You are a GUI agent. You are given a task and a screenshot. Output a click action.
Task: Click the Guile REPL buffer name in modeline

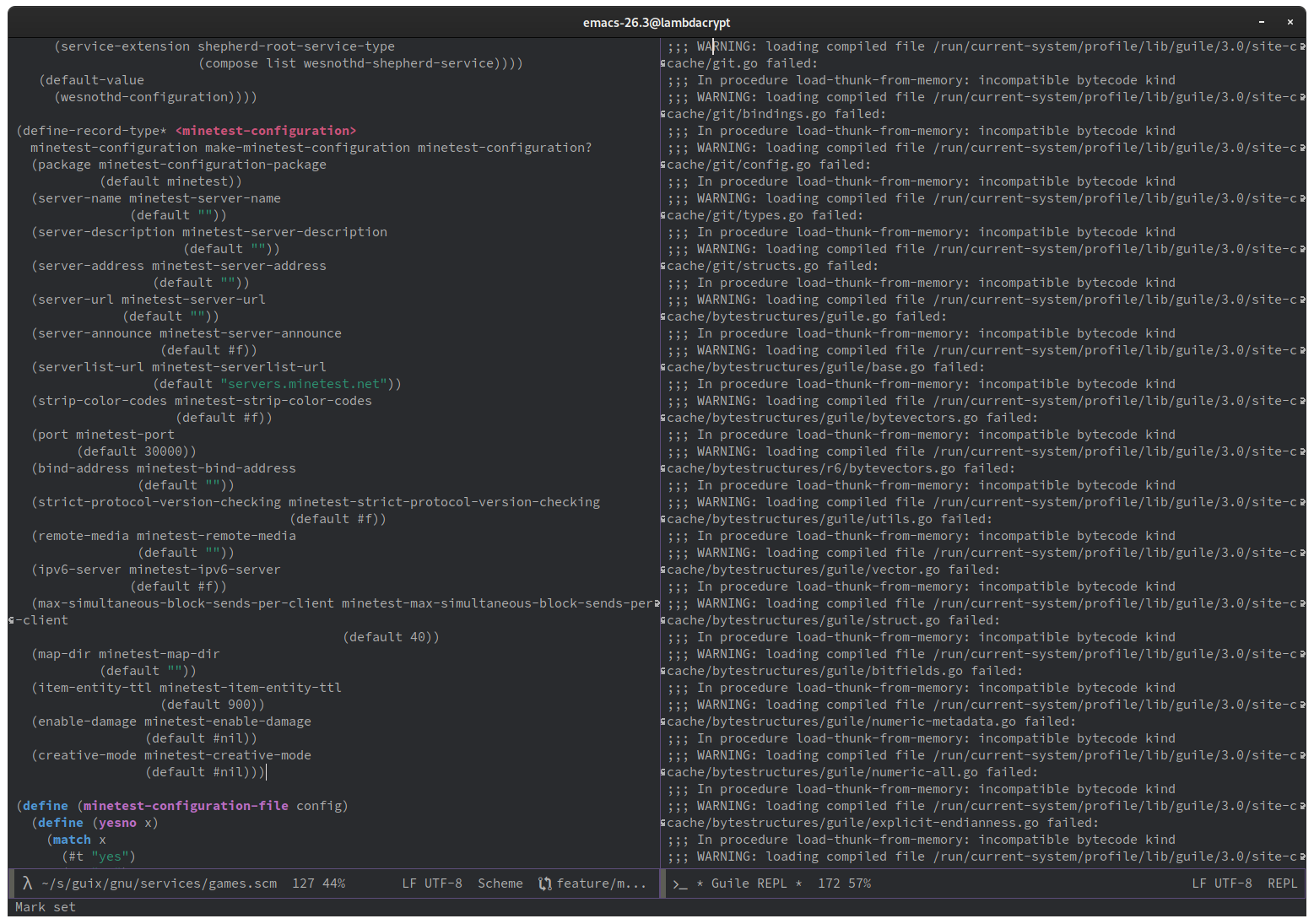click(x=749, y=883)
